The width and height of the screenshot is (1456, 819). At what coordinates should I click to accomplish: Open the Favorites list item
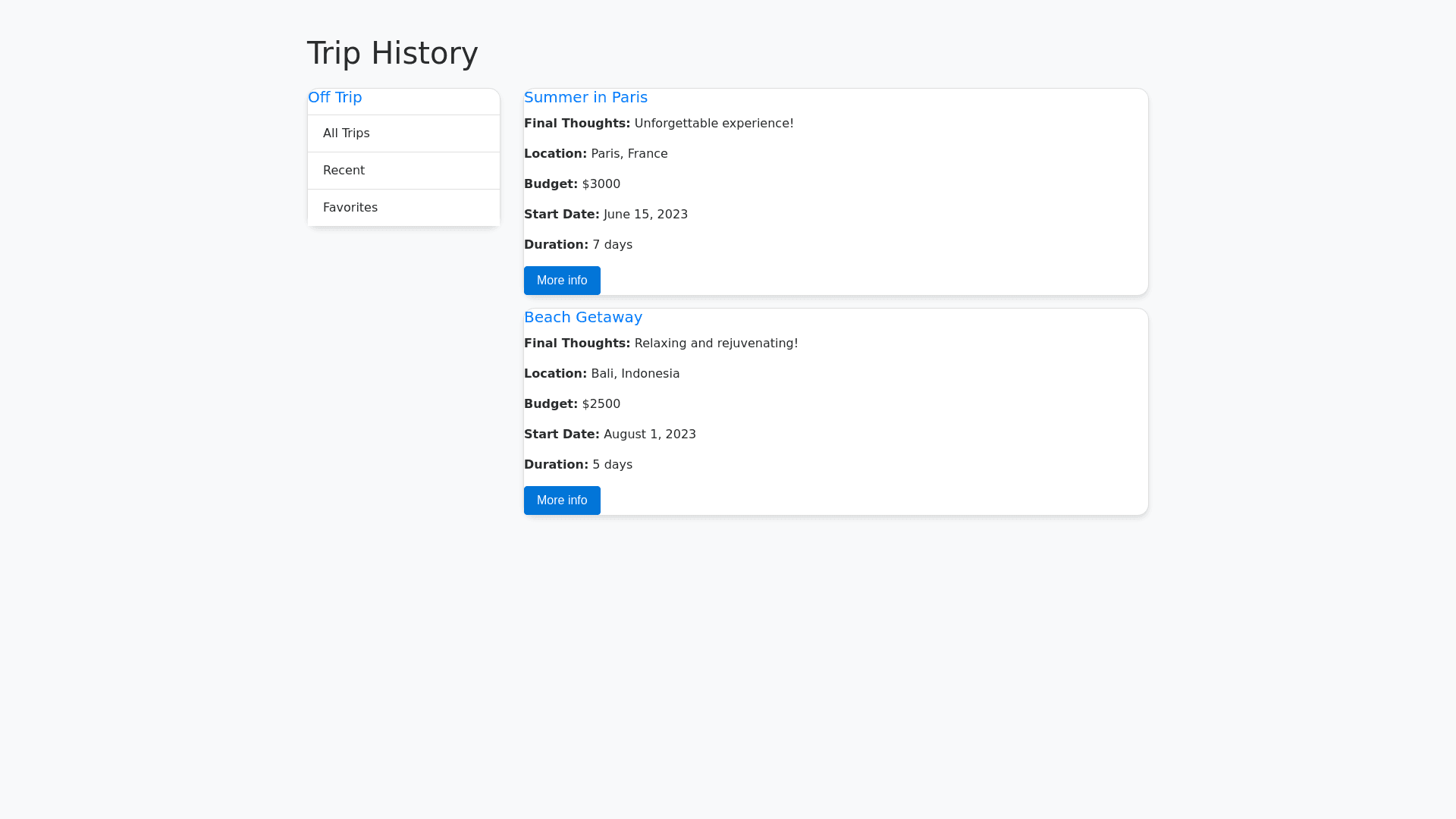[x=350, y=208]
